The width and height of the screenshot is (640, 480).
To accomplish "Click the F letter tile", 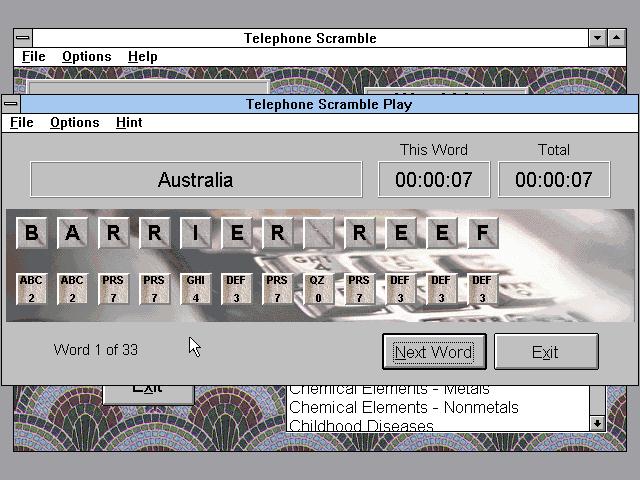I will point(483,233).
